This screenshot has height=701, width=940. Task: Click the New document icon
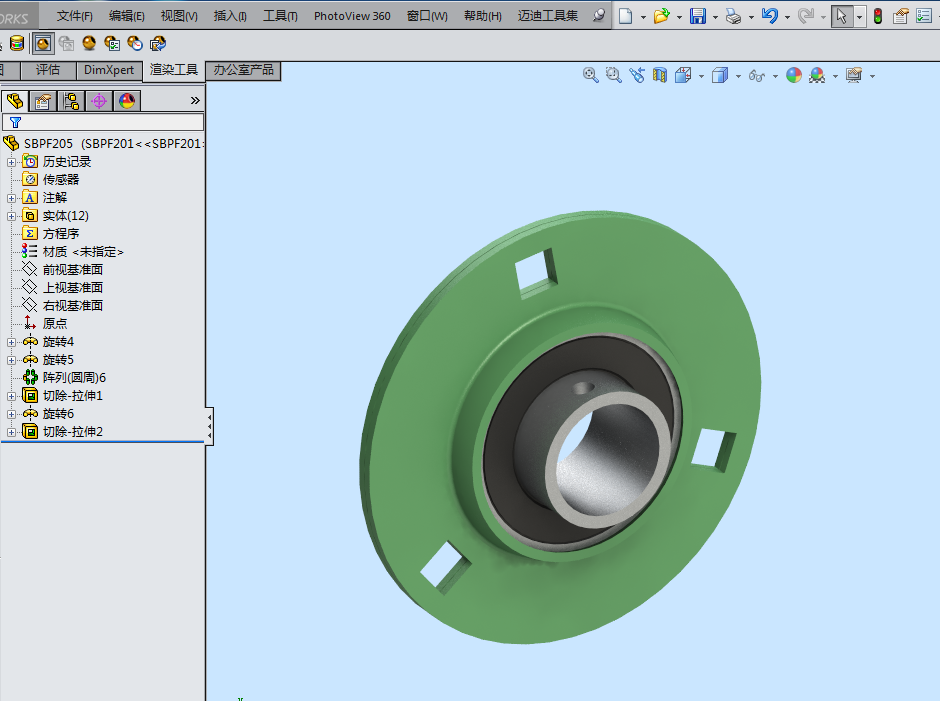(x=625, y=16)
